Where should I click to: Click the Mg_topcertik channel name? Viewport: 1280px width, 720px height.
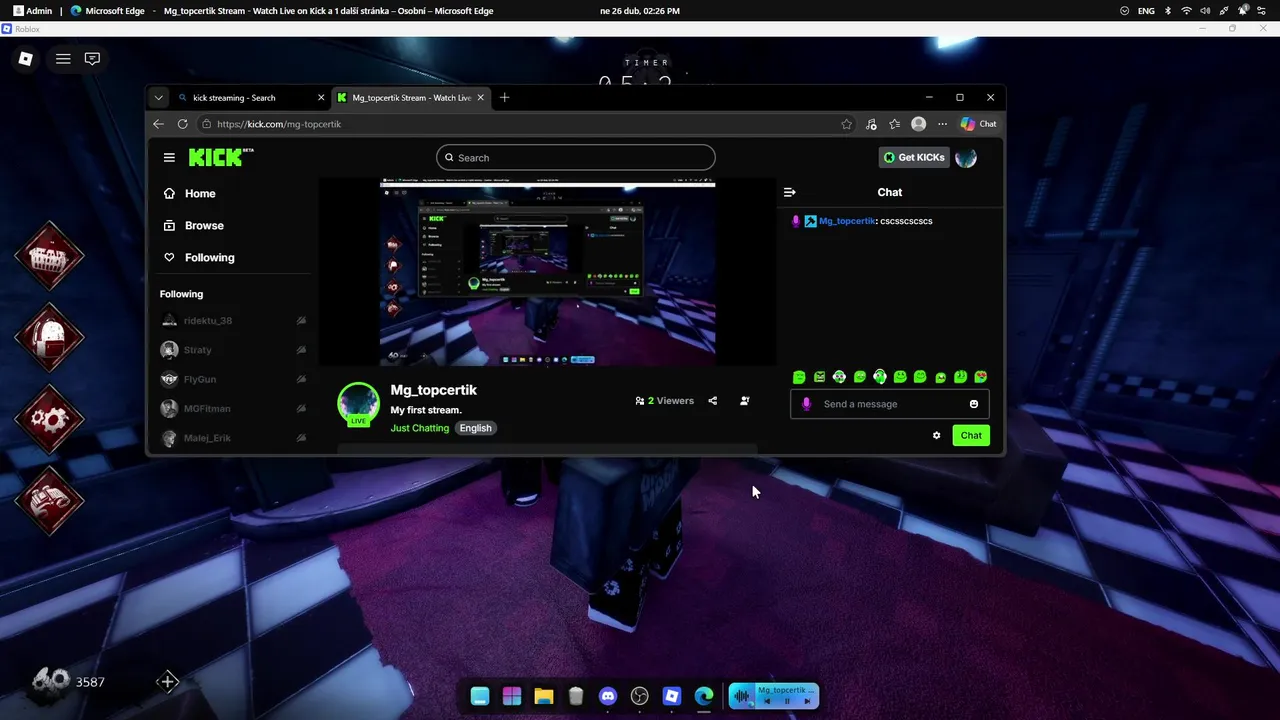pyautogui.click(x=433, y=390)
